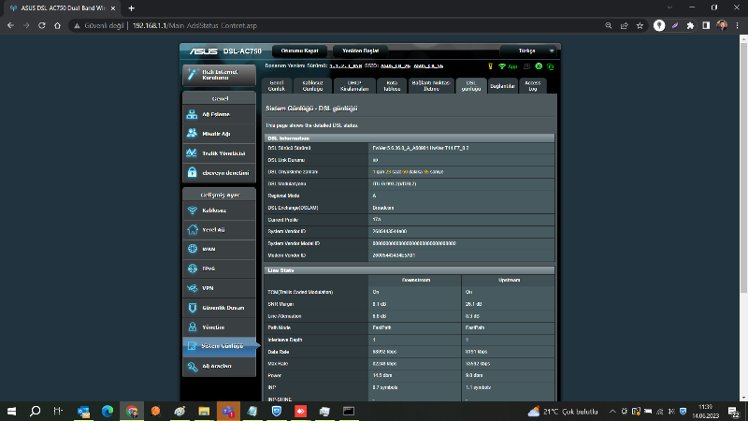Switch to Genel Günlük tab

(x=277, y=86)
